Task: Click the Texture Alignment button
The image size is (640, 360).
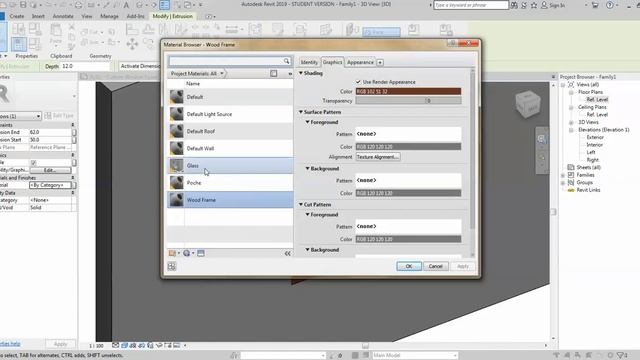Action: 378,157
